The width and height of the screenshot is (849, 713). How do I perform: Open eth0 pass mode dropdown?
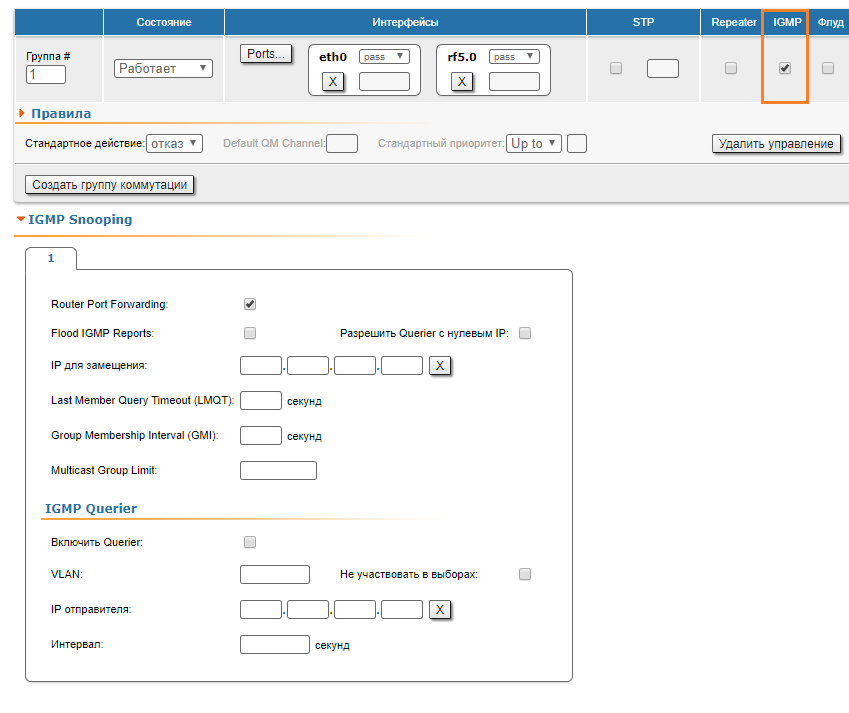[385, 57]
